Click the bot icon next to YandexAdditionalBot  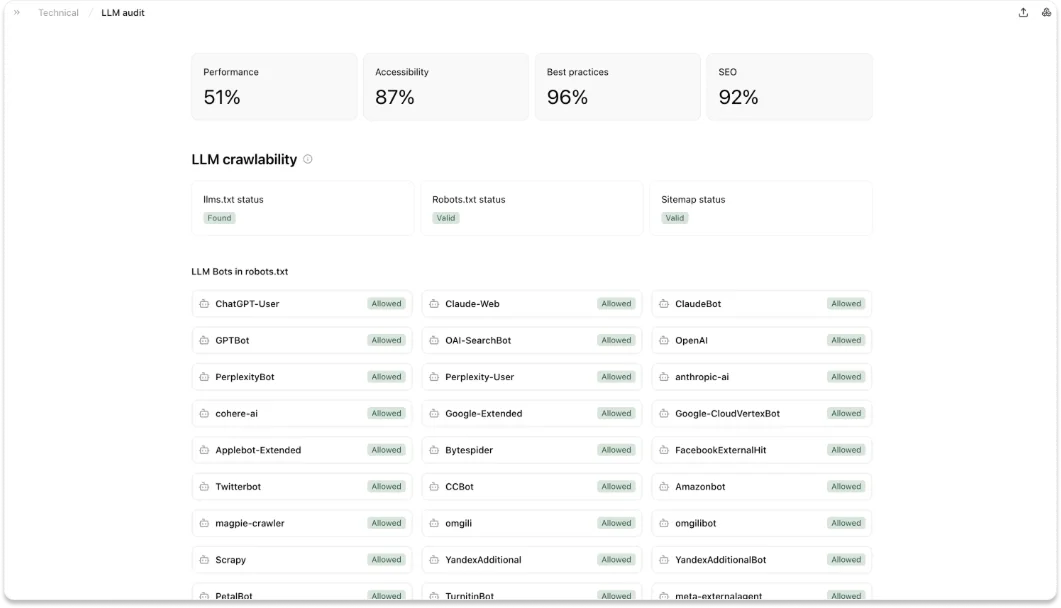(664, 559)
